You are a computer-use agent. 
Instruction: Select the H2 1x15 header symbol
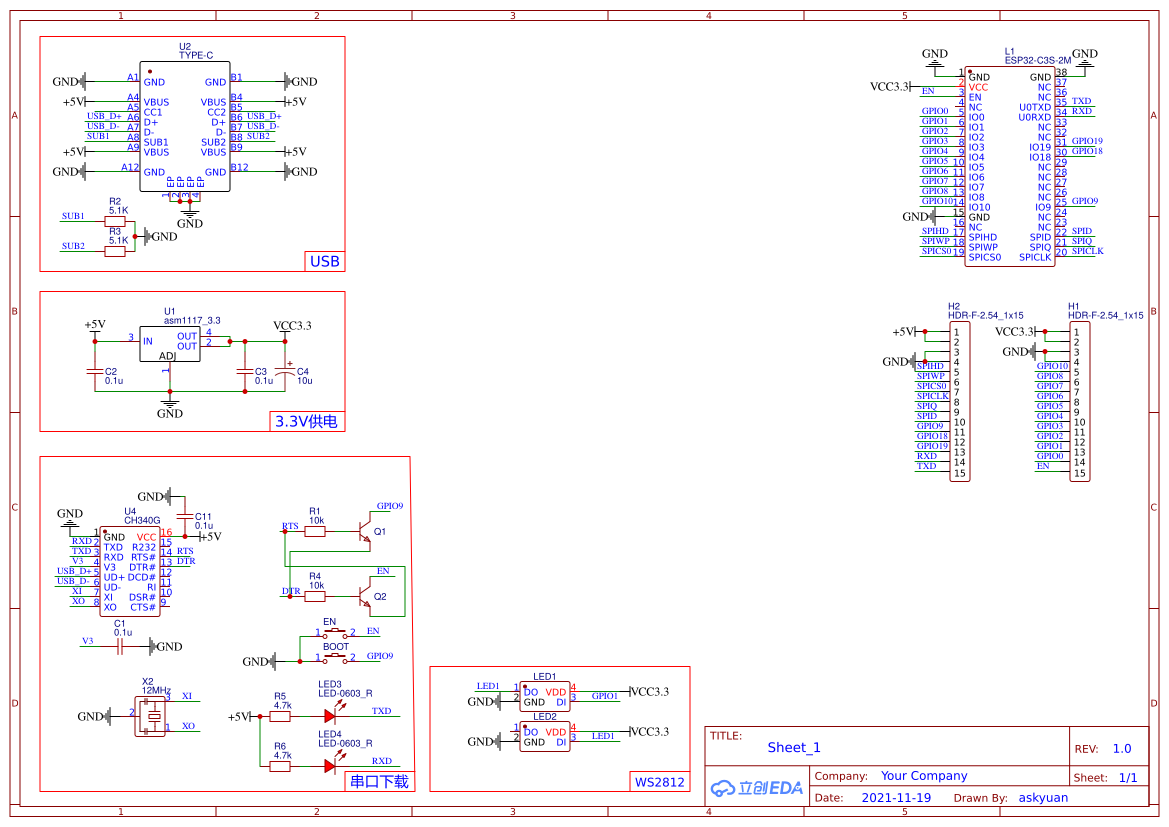point(960,402)
